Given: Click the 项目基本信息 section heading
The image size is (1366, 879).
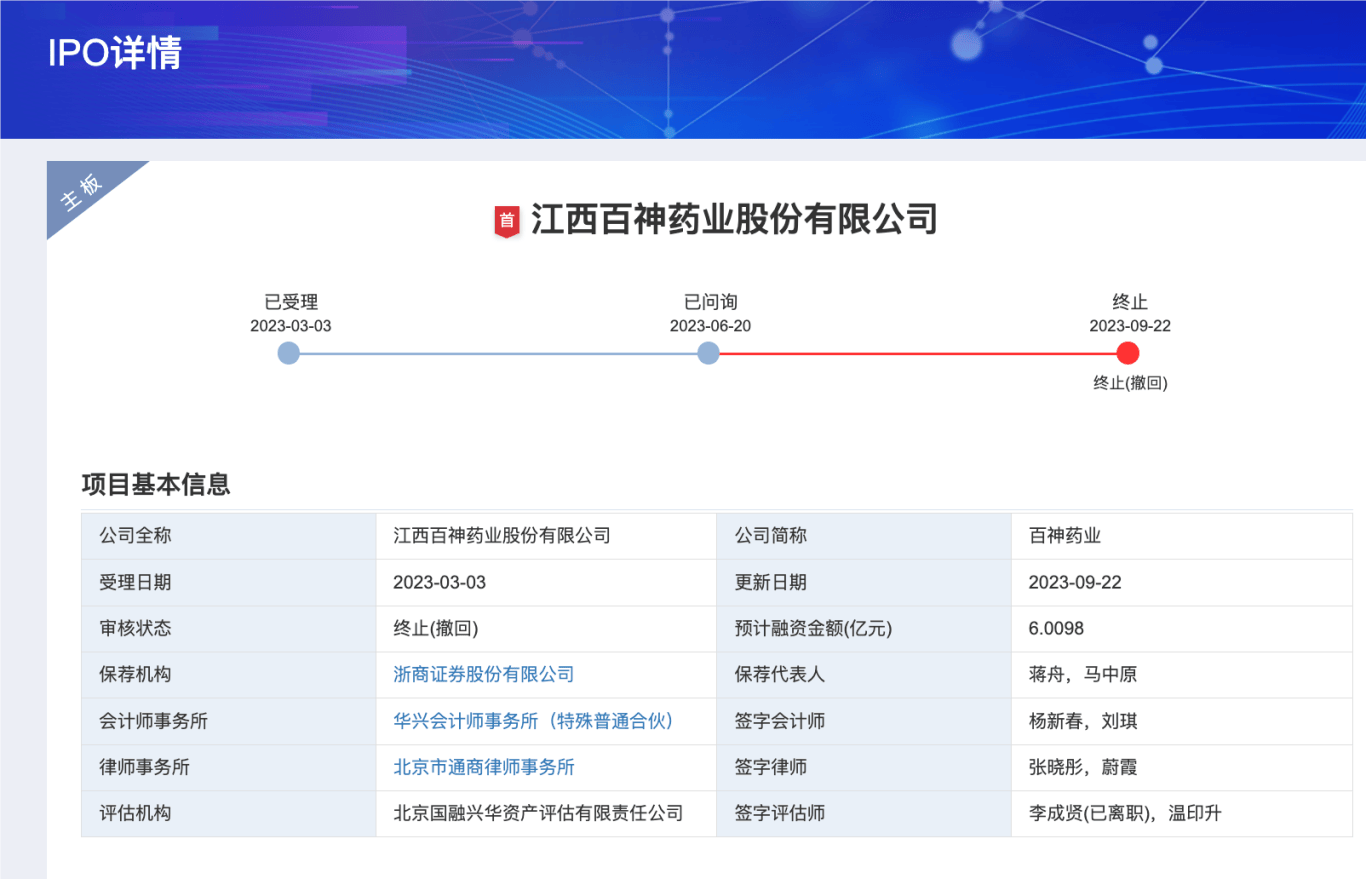Looking at the screenshot, I should (156, 485).
